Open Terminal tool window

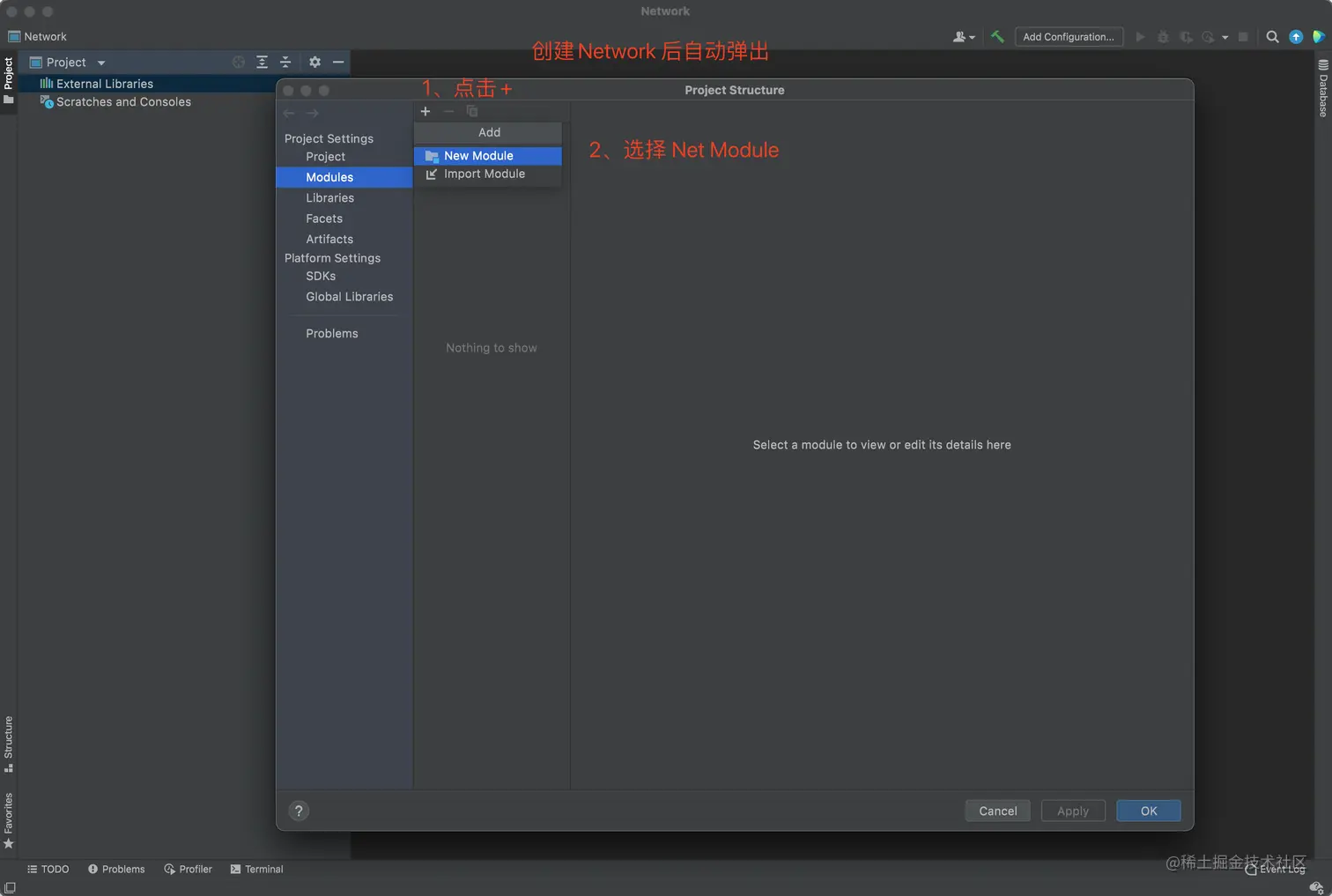[x=256, y=870]
